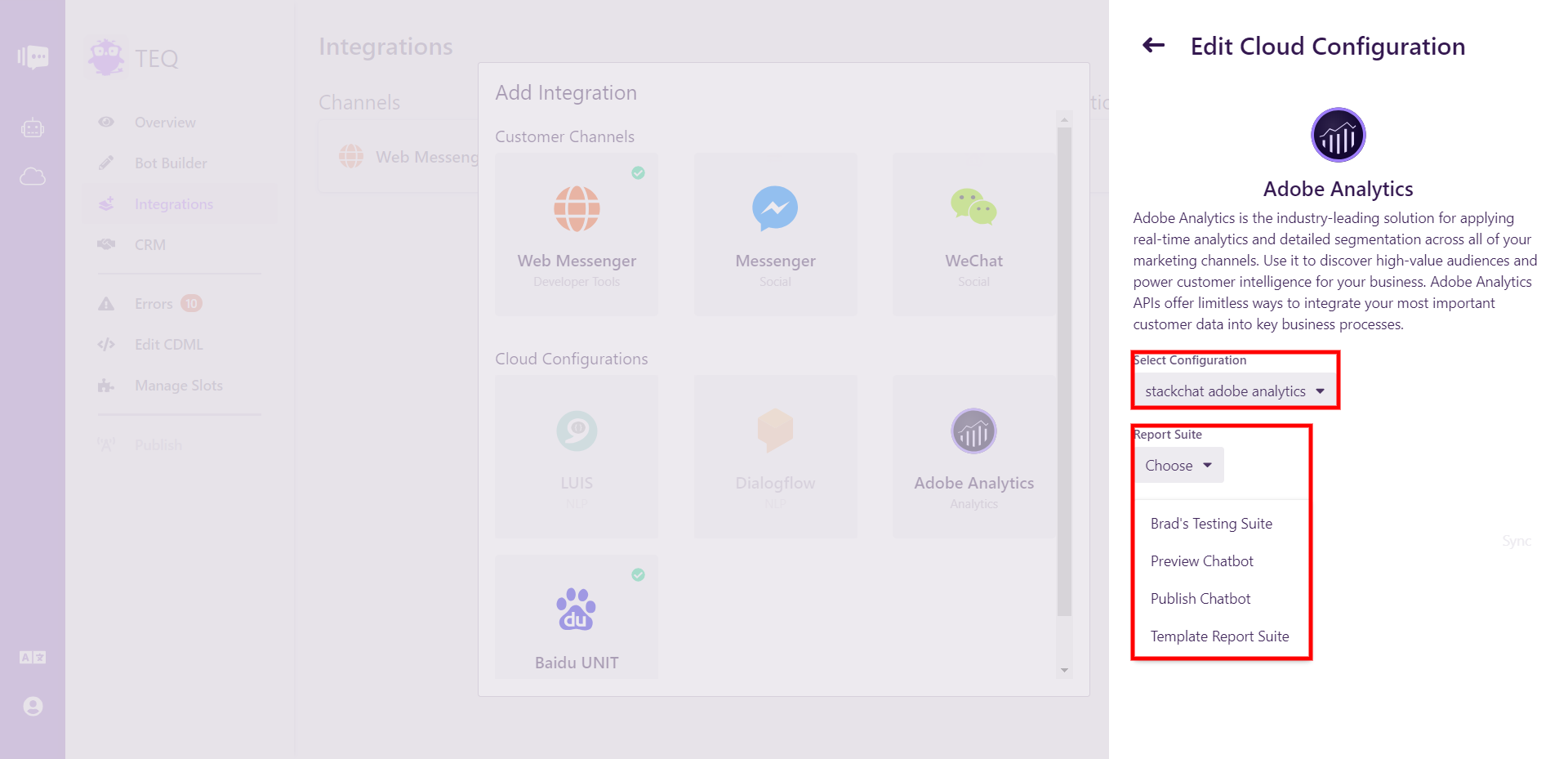Click the Add Integration scrollbar thumb

coord(1064,371)
